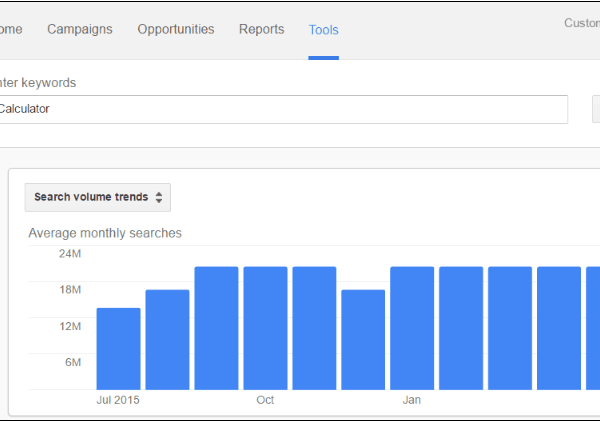This screenshot has height=421, width=600.
Task: Select the April bar in chart
Action: pyautogui.click(x=559, y=328)
